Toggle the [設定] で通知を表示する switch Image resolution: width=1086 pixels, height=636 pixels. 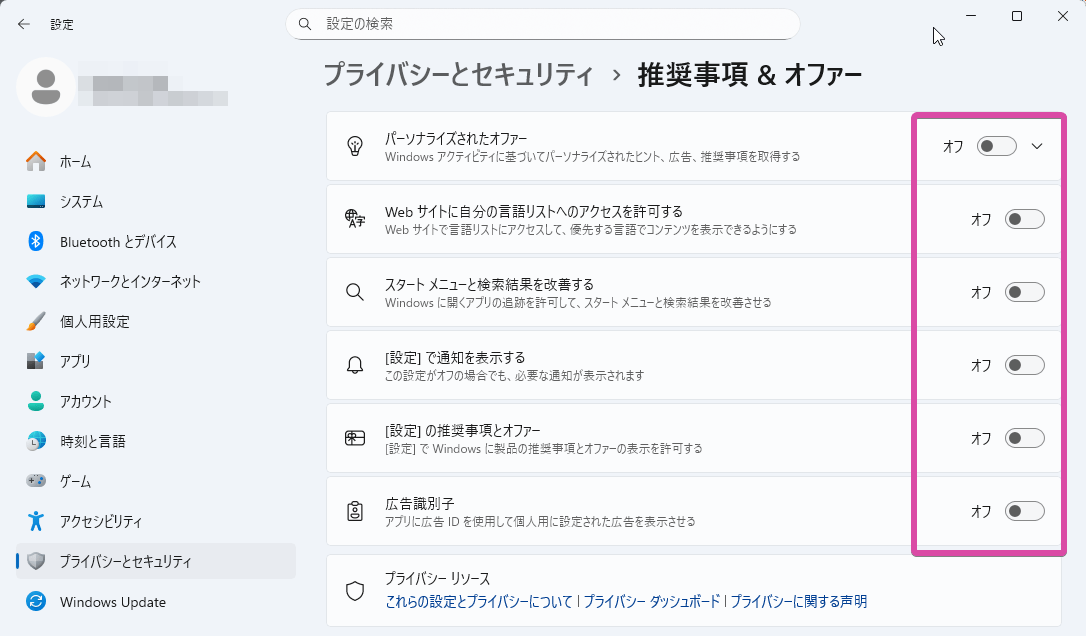(1025, 365)
